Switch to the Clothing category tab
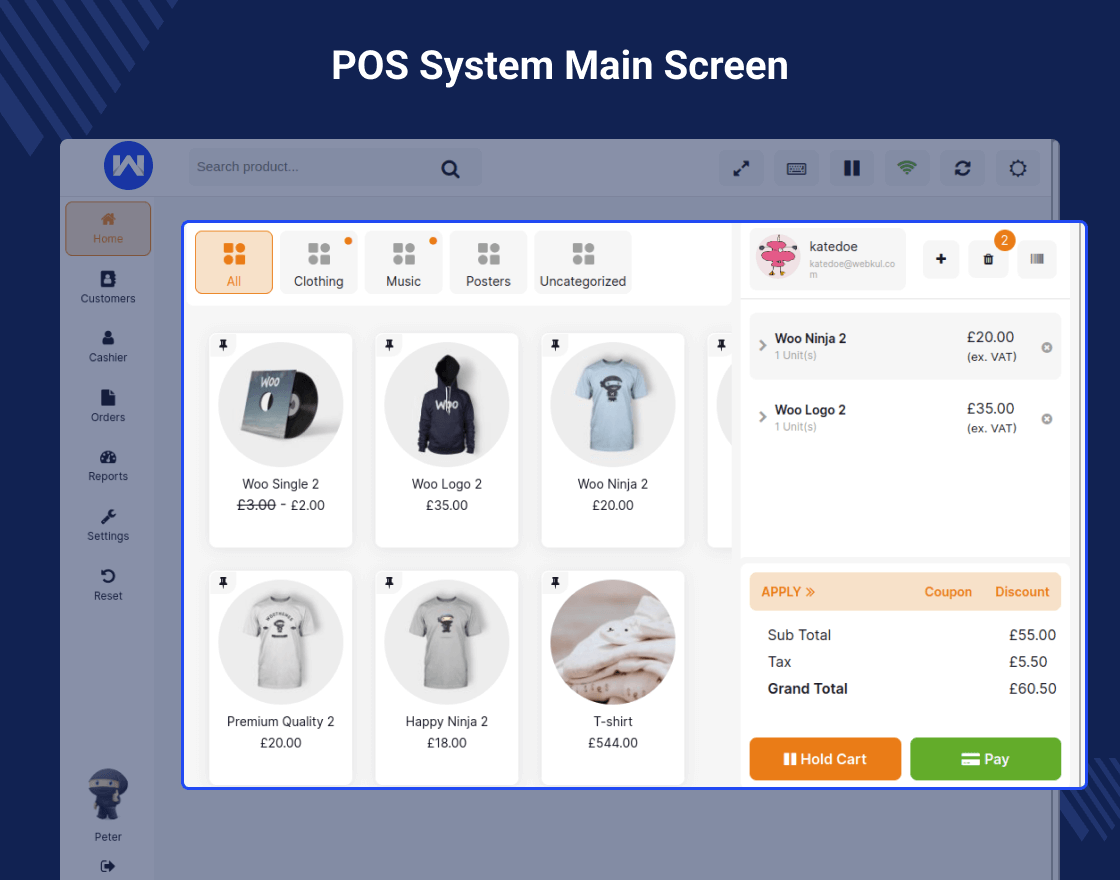 [318, 262]
